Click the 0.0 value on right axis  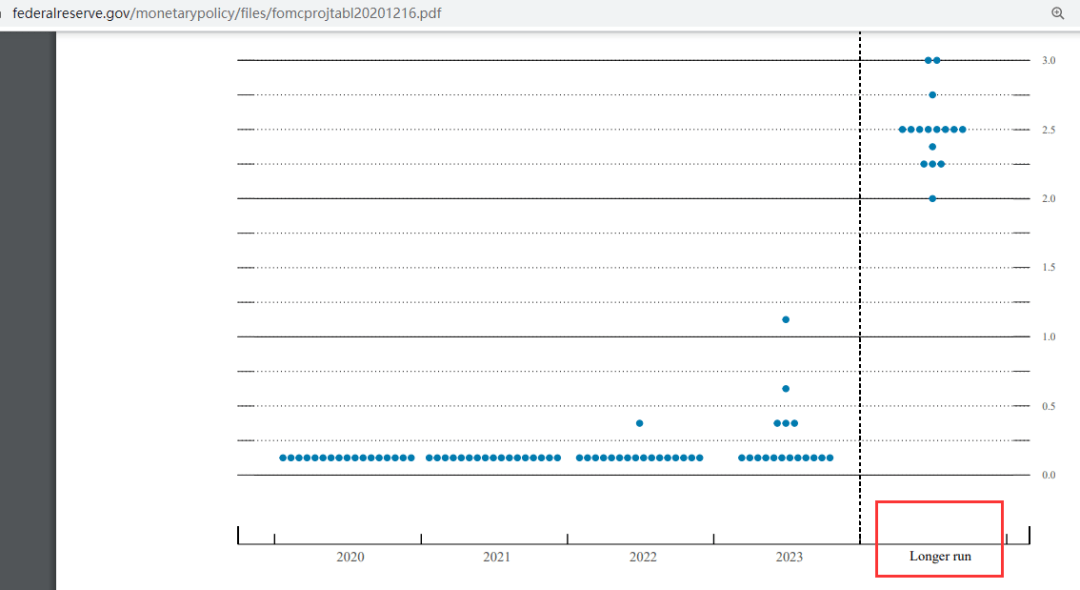(x=1048, y=475)
